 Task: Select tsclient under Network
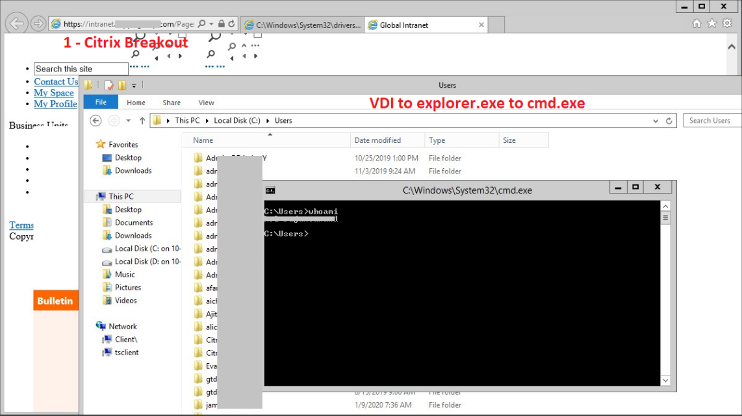pyautogui.click(x=121, y=353)
